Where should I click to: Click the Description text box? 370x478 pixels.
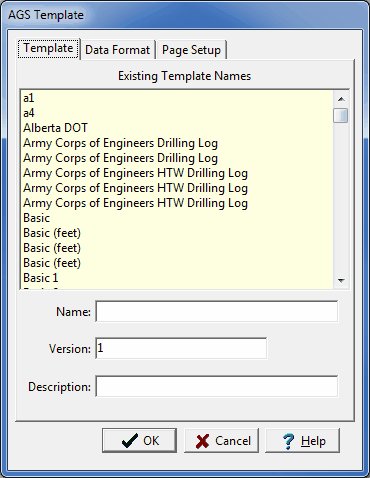pos(217,386)
